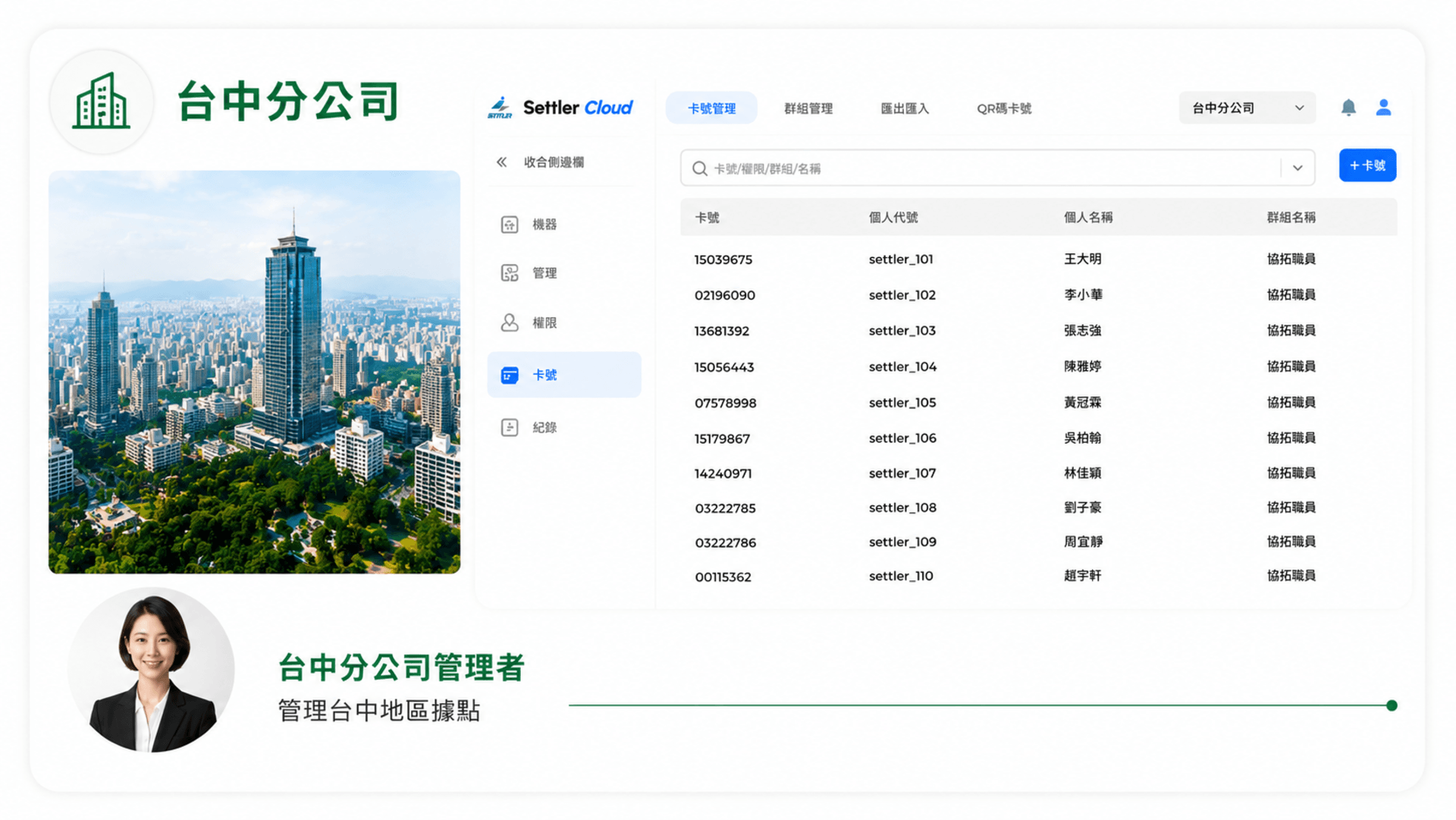The height and width of the screenshot is (820, 1456).
Task: Select card number 02196090
Action: (725, 295)
